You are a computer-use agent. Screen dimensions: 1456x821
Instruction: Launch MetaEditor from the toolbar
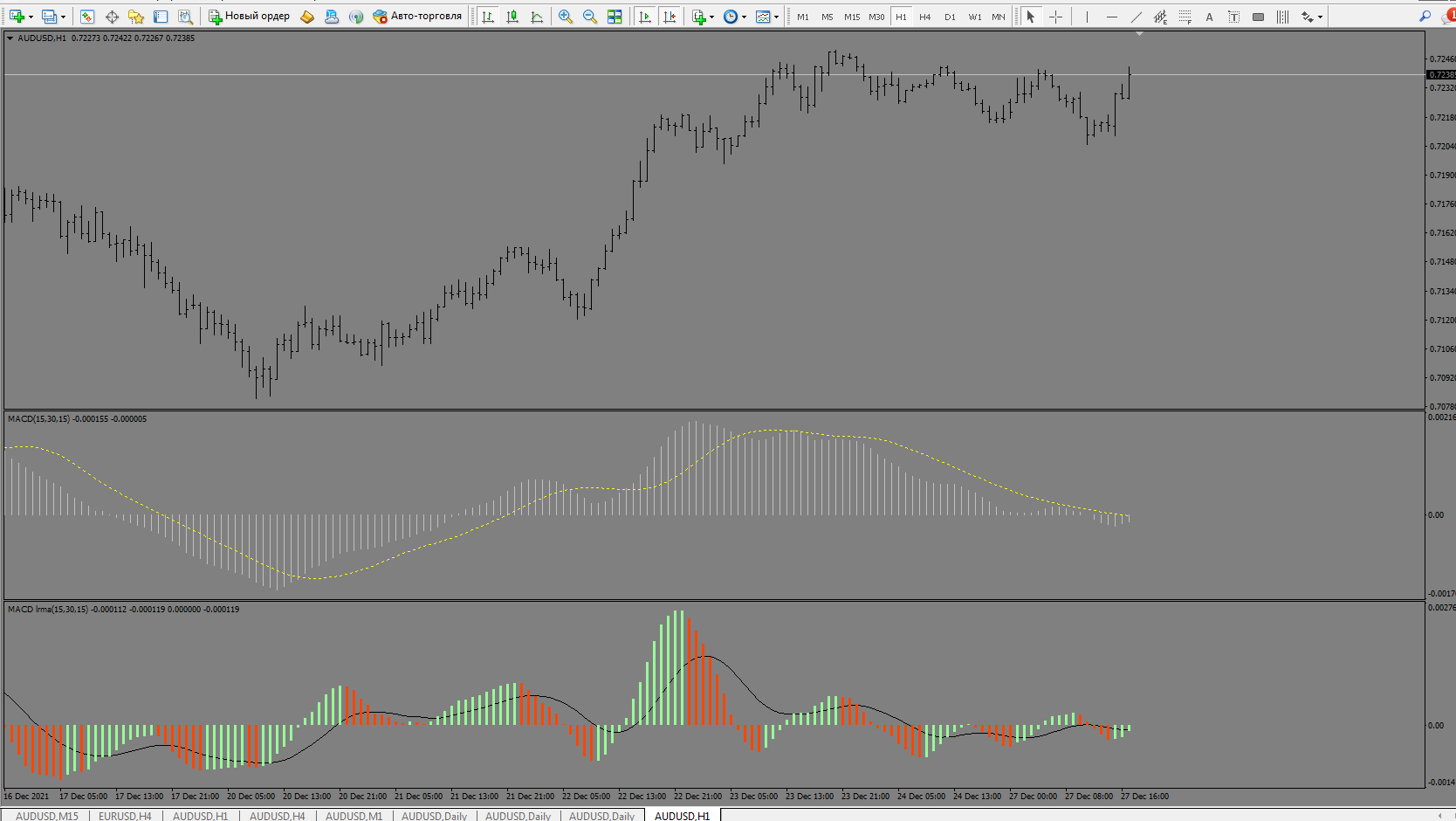click(x=307, y=17)
